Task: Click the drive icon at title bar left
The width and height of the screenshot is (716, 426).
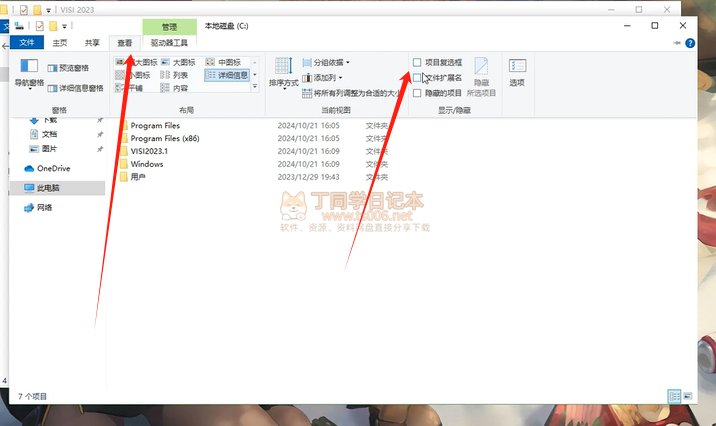Action: point(19,26)
